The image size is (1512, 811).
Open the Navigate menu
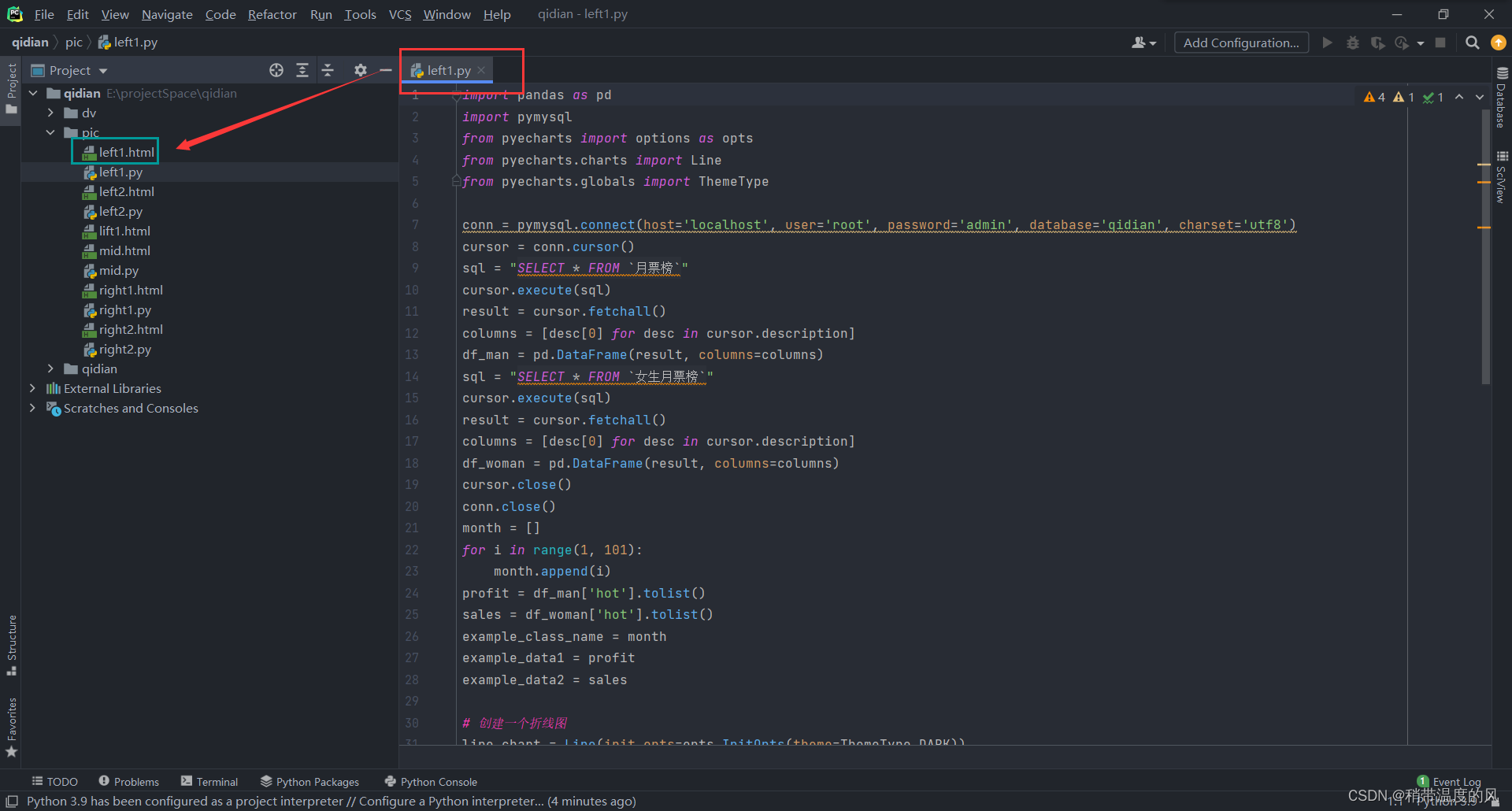tap(167, 14)
